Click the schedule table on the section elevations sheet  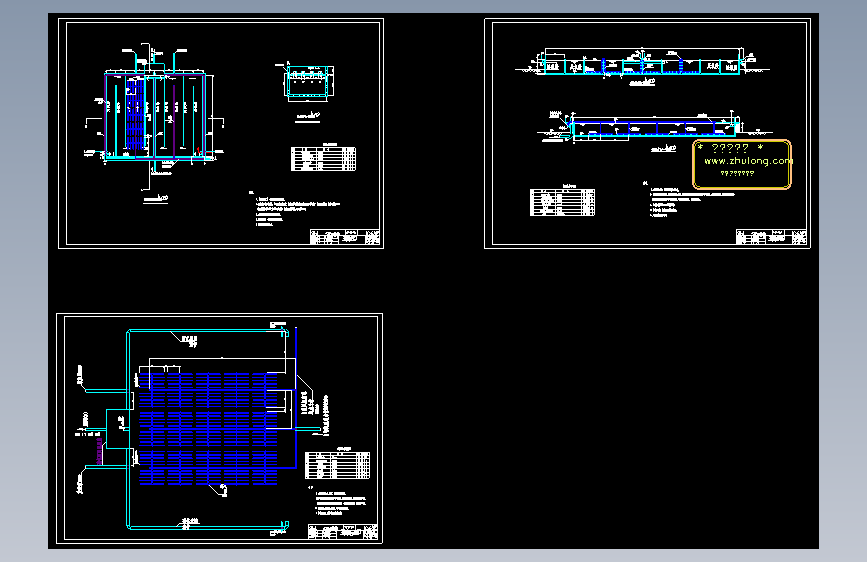(562, 202)
